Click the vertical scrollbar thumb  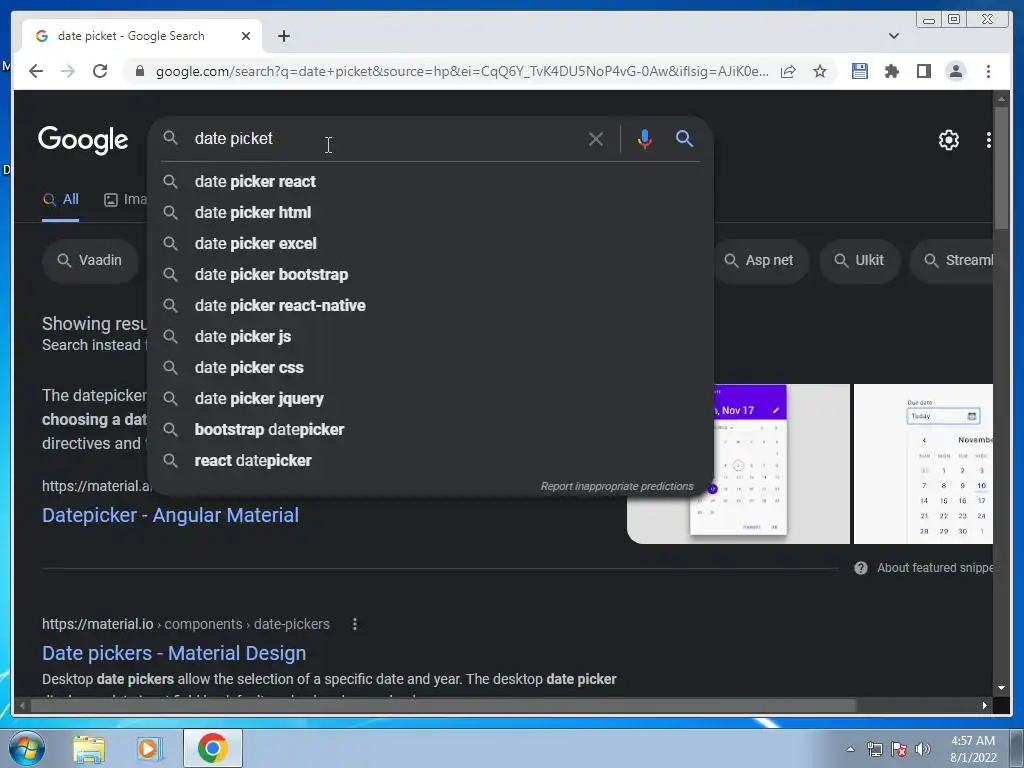(1001, 170)
